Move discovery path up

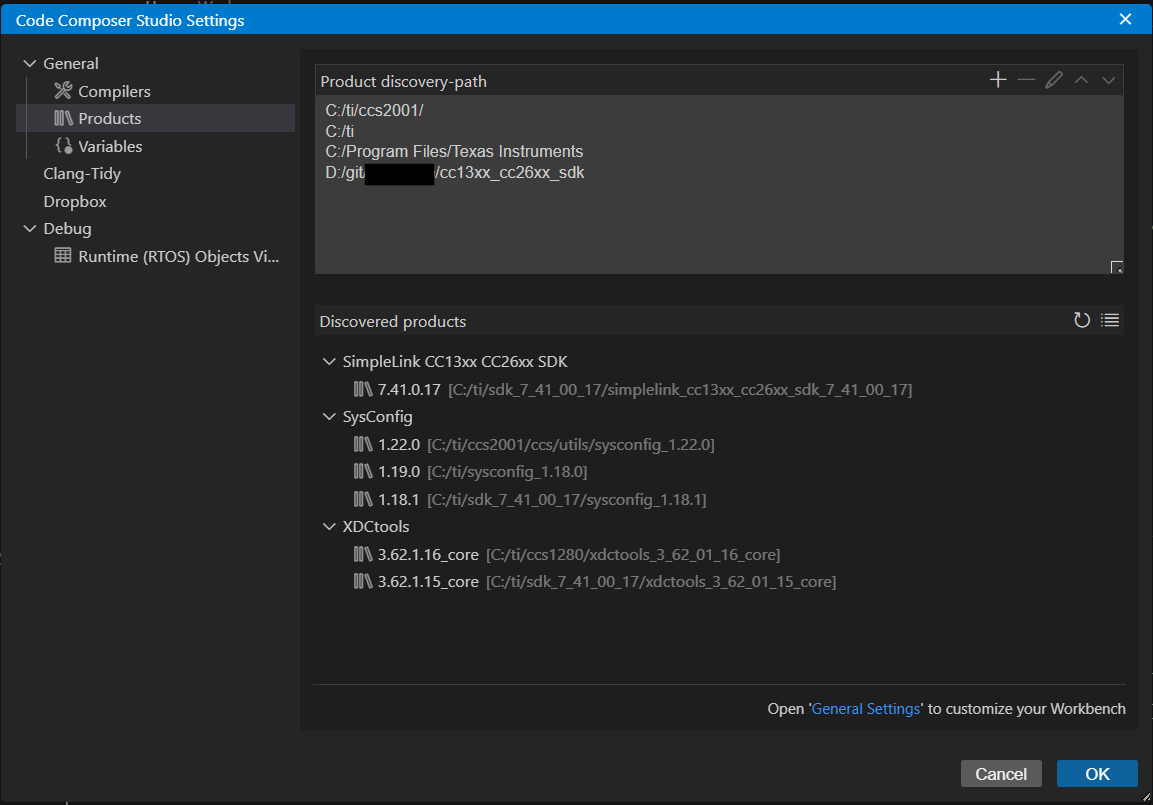1081,80
